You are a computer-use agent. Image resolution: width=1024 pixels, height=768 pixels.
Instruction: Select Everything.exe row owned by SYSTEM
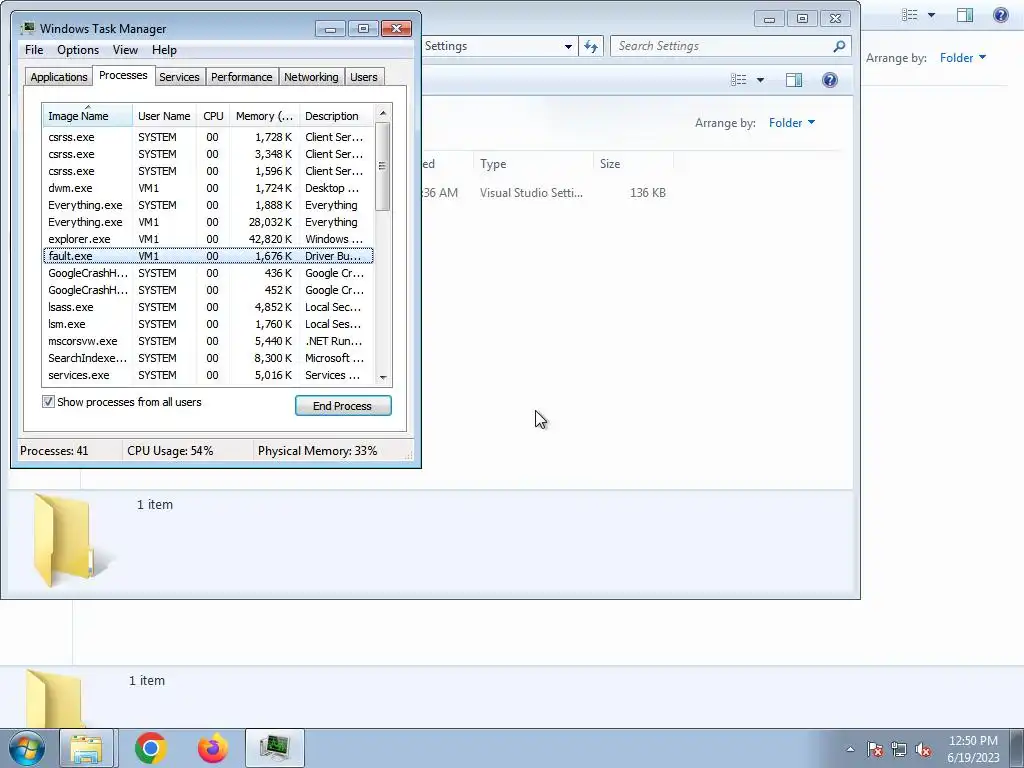tap(208, 205)
